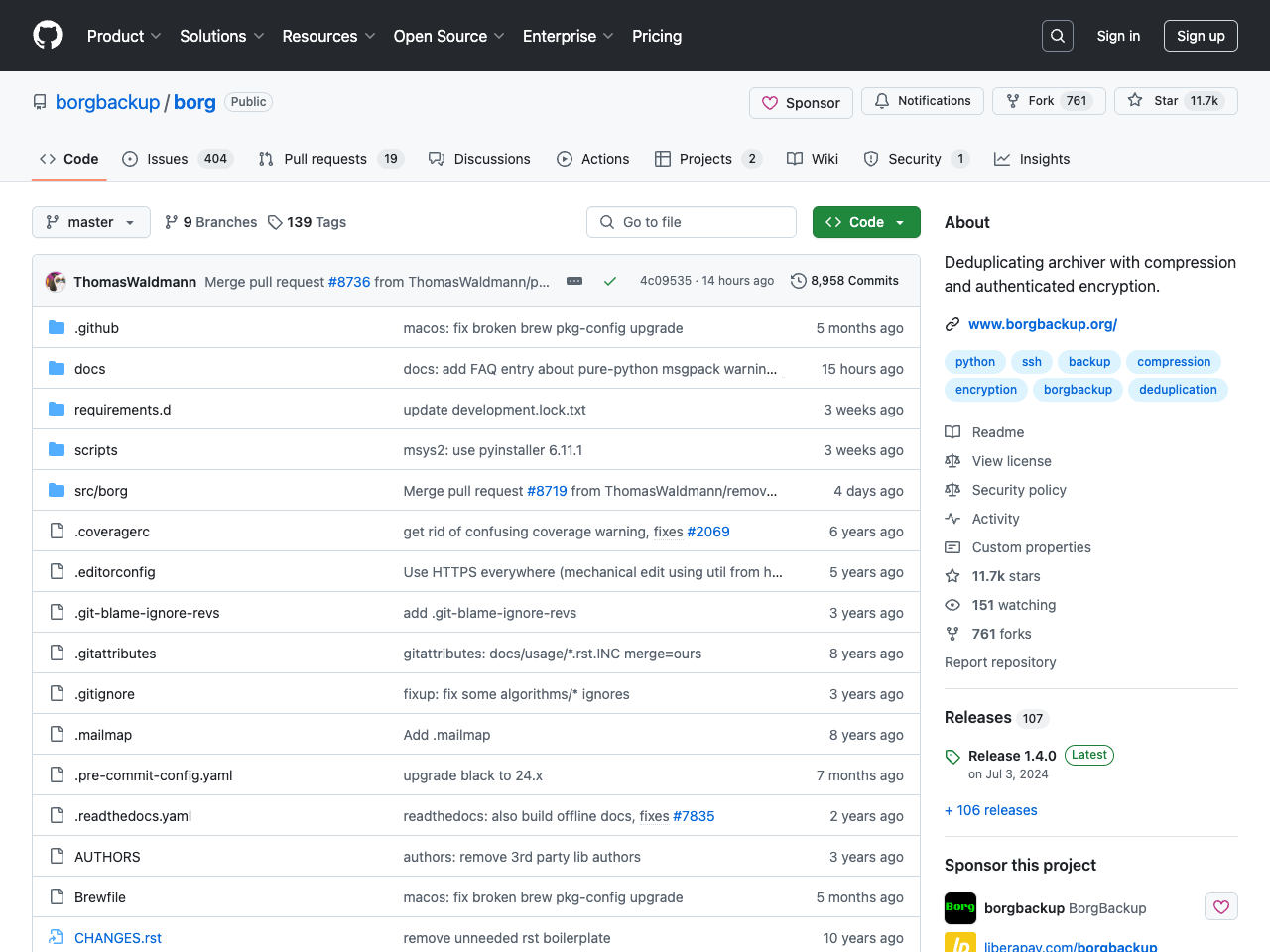This screenshot has width=1270, height=952.
Task: Click the heart sponsor button for borgbackup
Action: click(1221, 907)
